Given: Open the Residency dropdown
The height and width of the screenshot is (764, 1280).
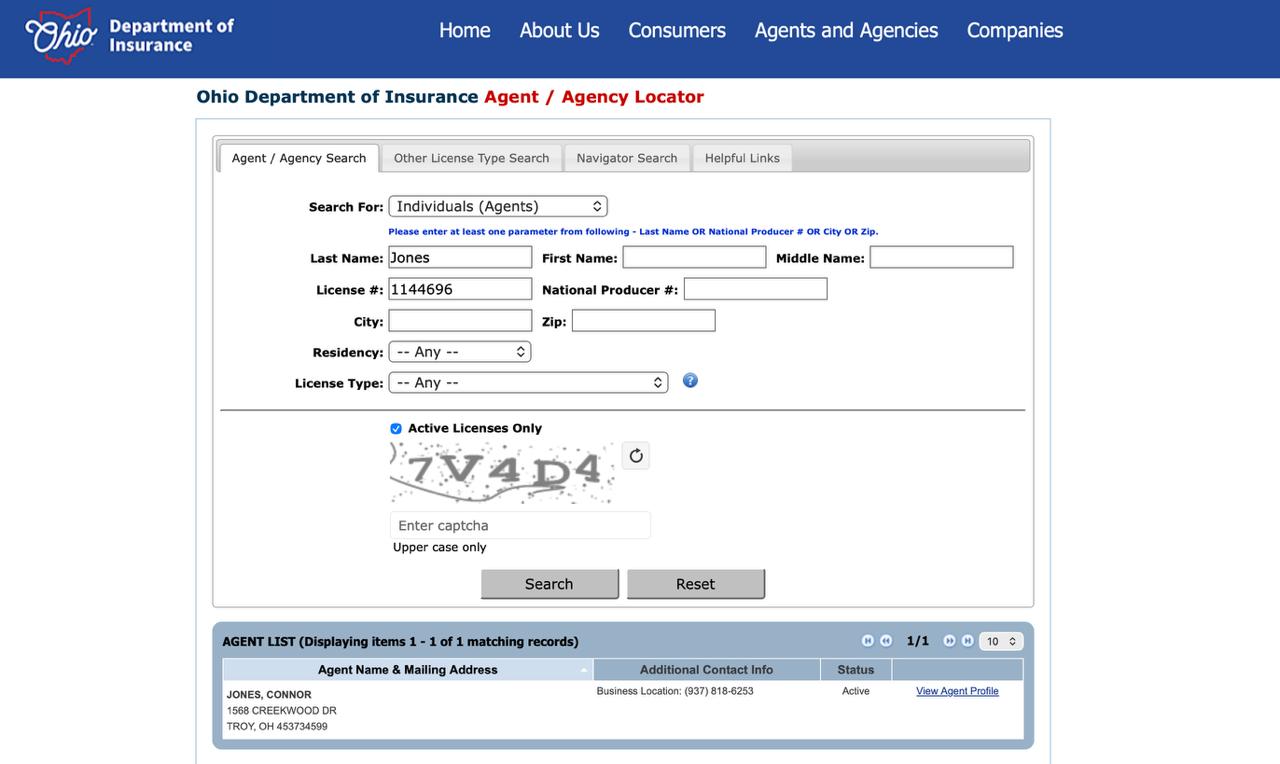Looking at the screenshot, I should [460, 352].
